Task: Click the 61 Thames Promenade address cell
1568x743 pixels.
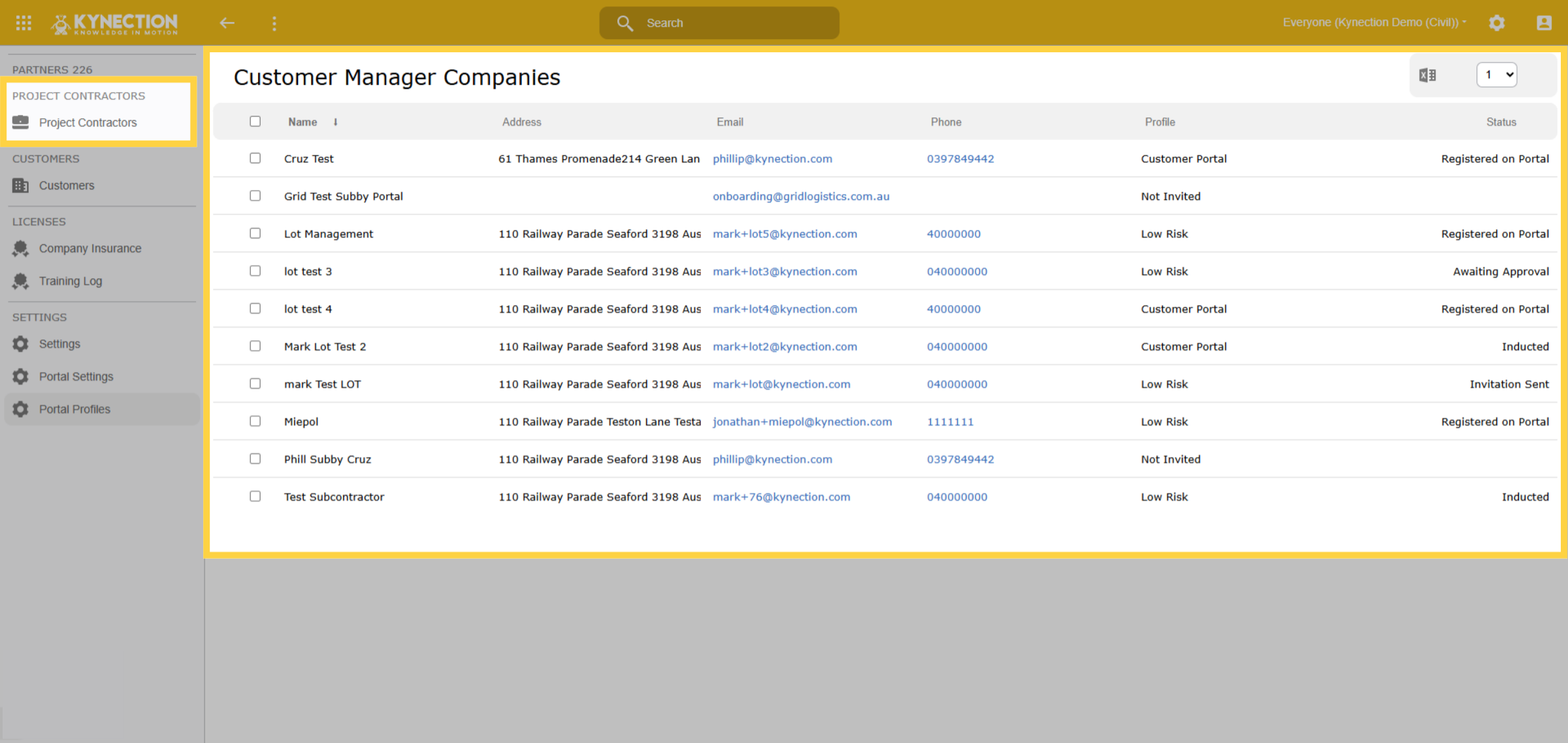Action: pos(599,159)
